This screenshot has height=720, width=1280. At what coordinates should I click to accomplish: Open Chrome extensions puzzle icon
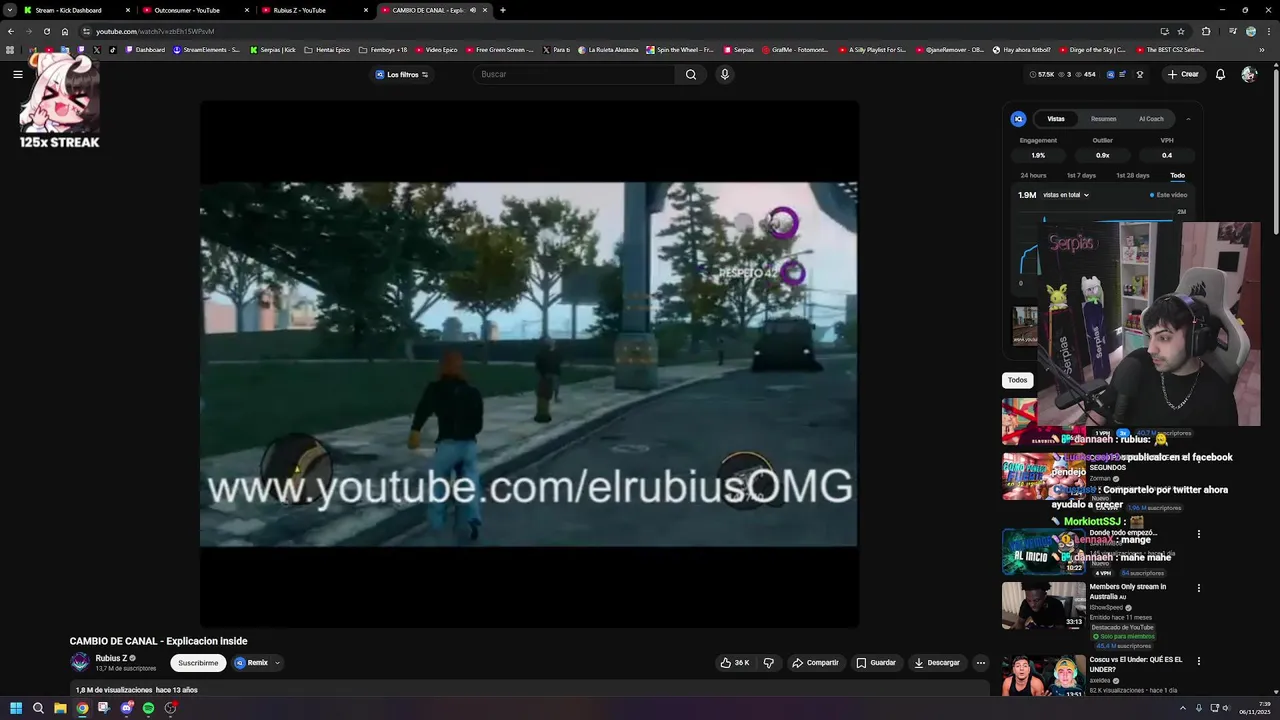click(1206, 31)
